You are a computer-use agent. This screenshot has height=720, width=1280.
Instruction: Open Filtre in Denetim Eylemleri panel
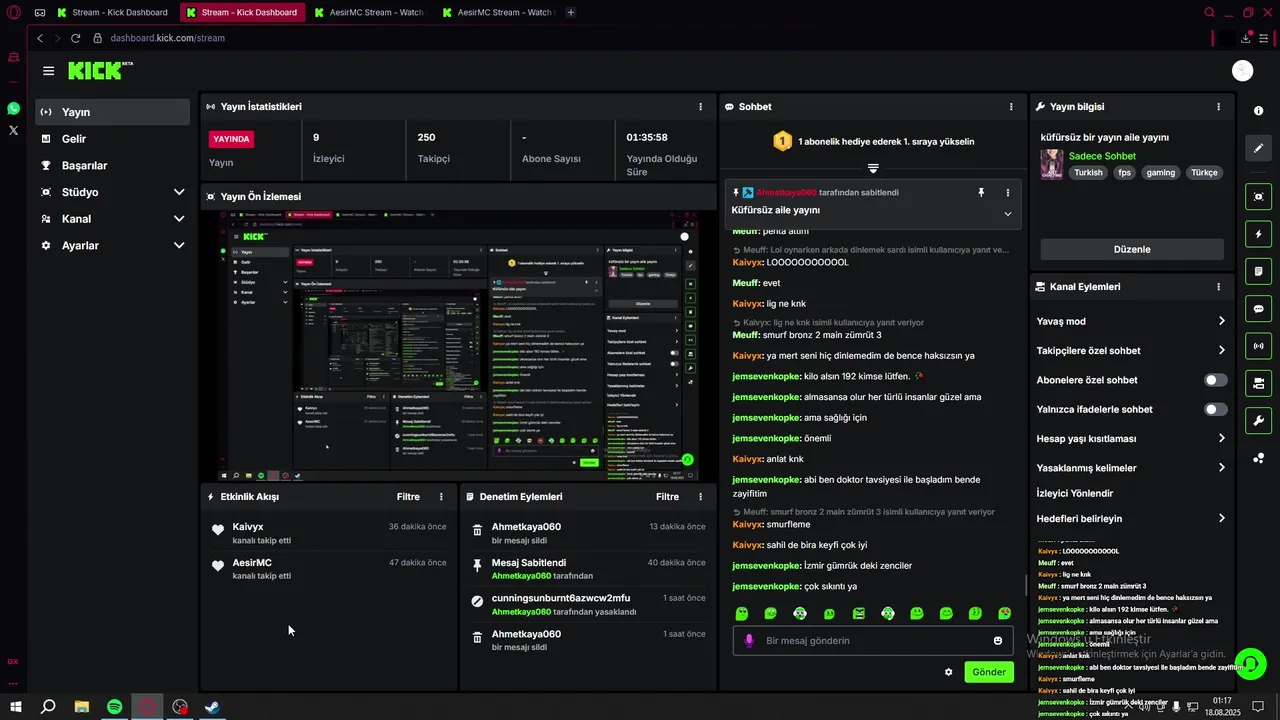[667, 496]
